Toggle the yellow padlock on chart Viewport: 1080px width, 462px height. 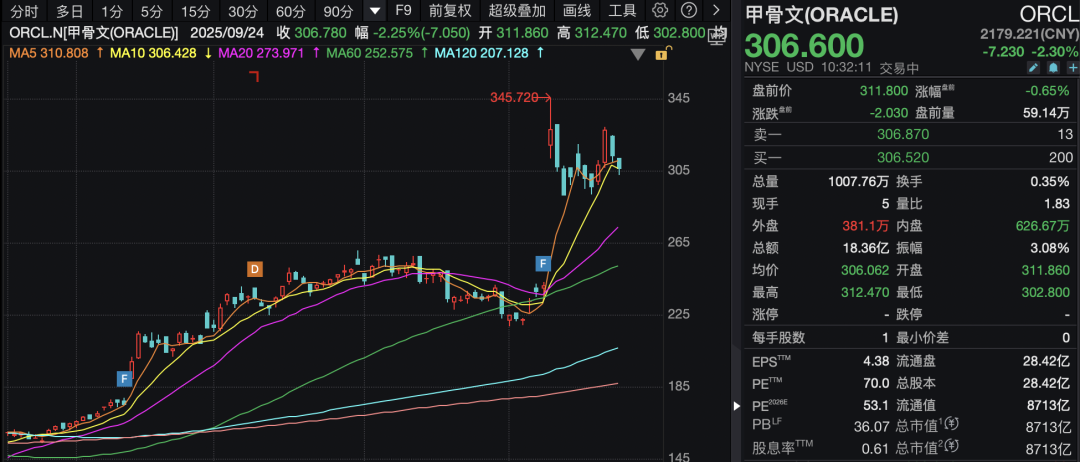(x=661, y=54)
